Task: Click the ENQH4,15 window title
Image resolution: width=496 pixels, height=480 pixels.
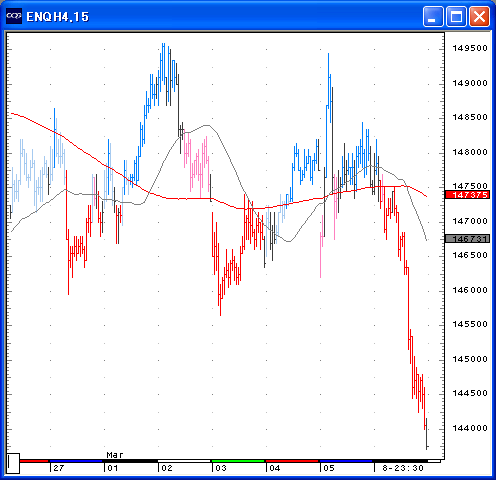Action: point(58,17)
